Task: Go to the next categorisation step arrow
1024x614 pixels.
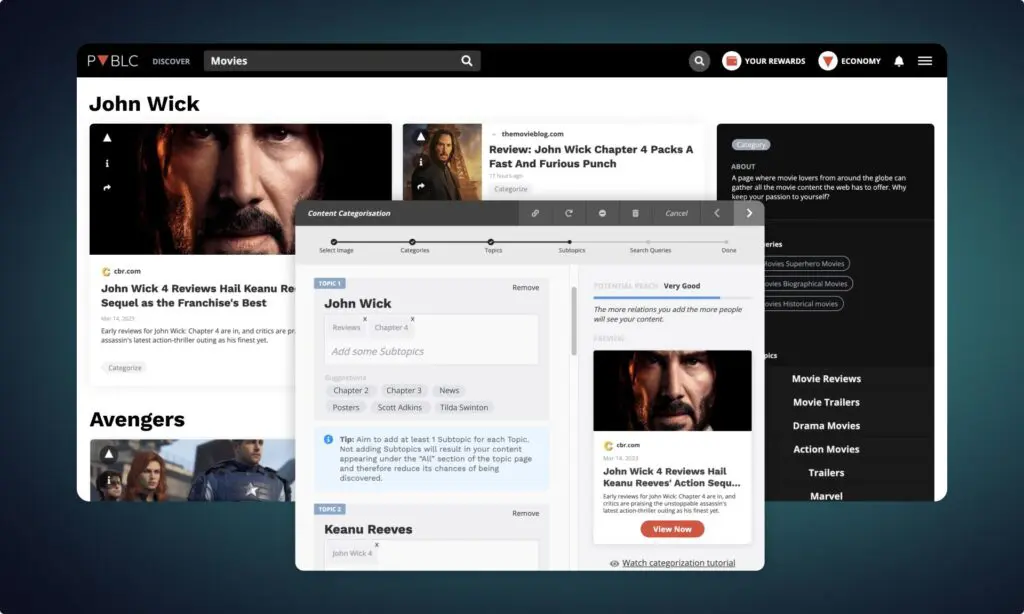Action: [749, 213]
